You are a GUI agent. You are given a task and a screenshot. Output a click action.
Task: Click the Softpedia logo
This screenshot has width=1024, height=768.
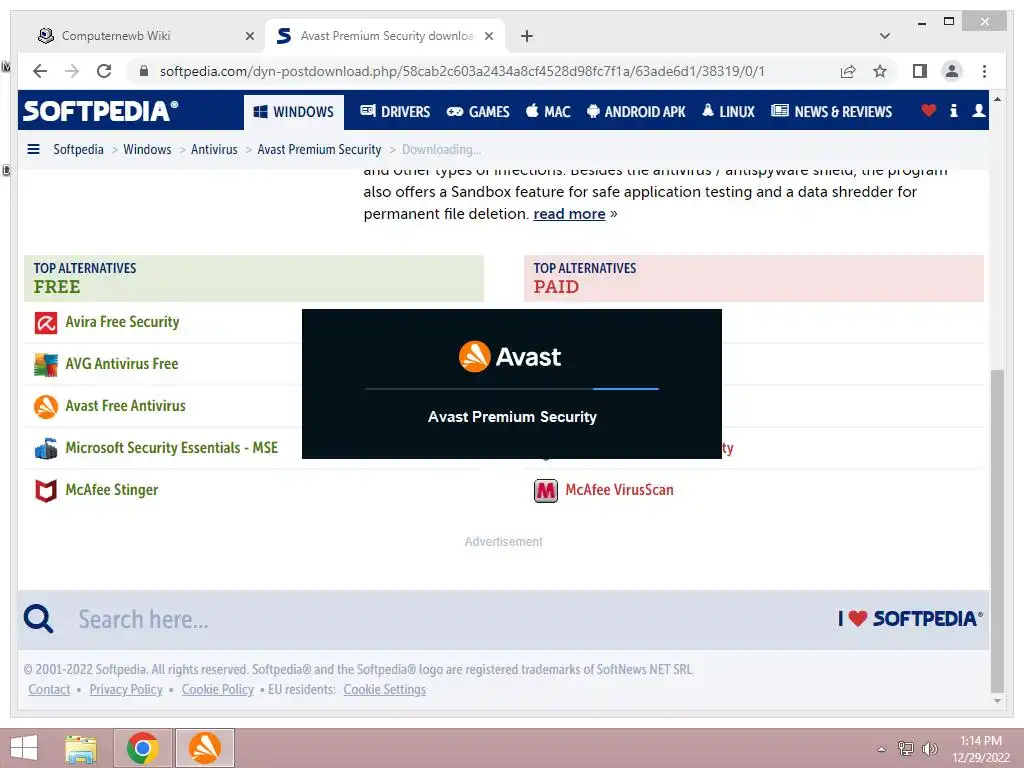pyautogui.click(x=101, y=111)
